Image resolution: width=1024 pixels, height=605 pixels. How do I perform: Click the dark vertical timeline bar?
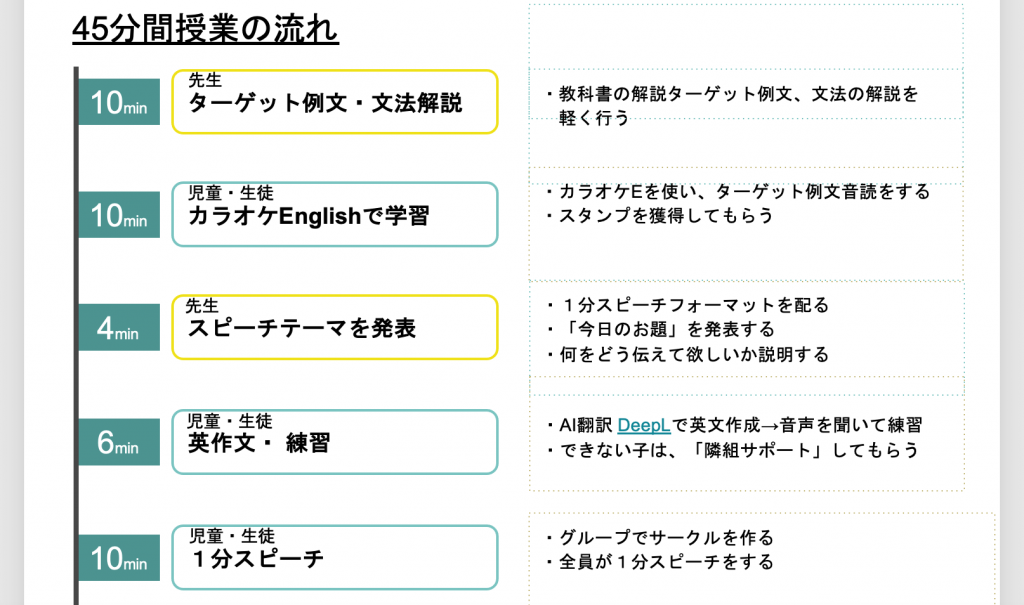(76, 336)
